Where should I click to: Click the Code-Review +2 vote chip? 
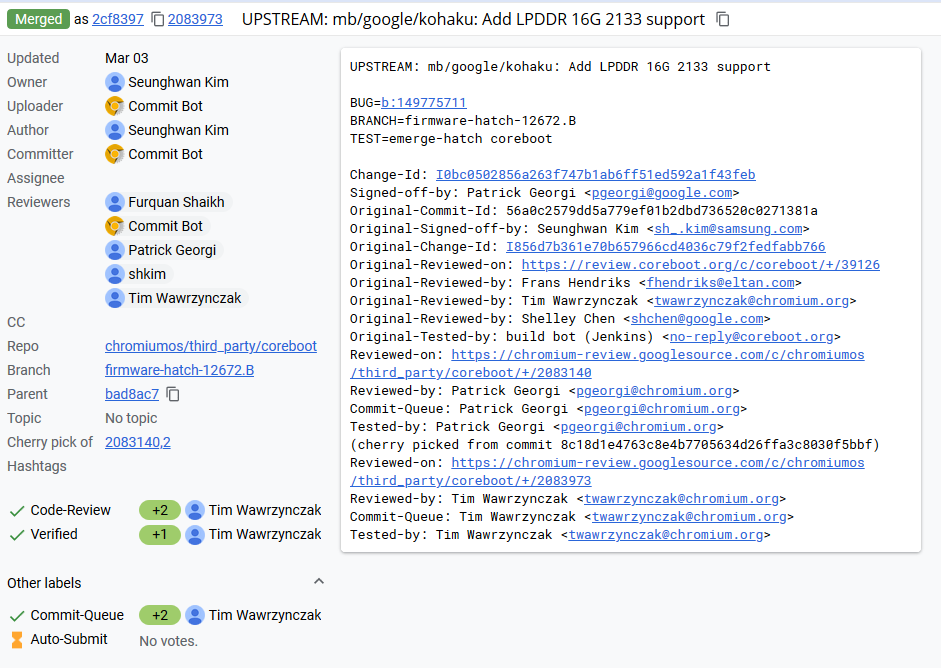[160, 510]
